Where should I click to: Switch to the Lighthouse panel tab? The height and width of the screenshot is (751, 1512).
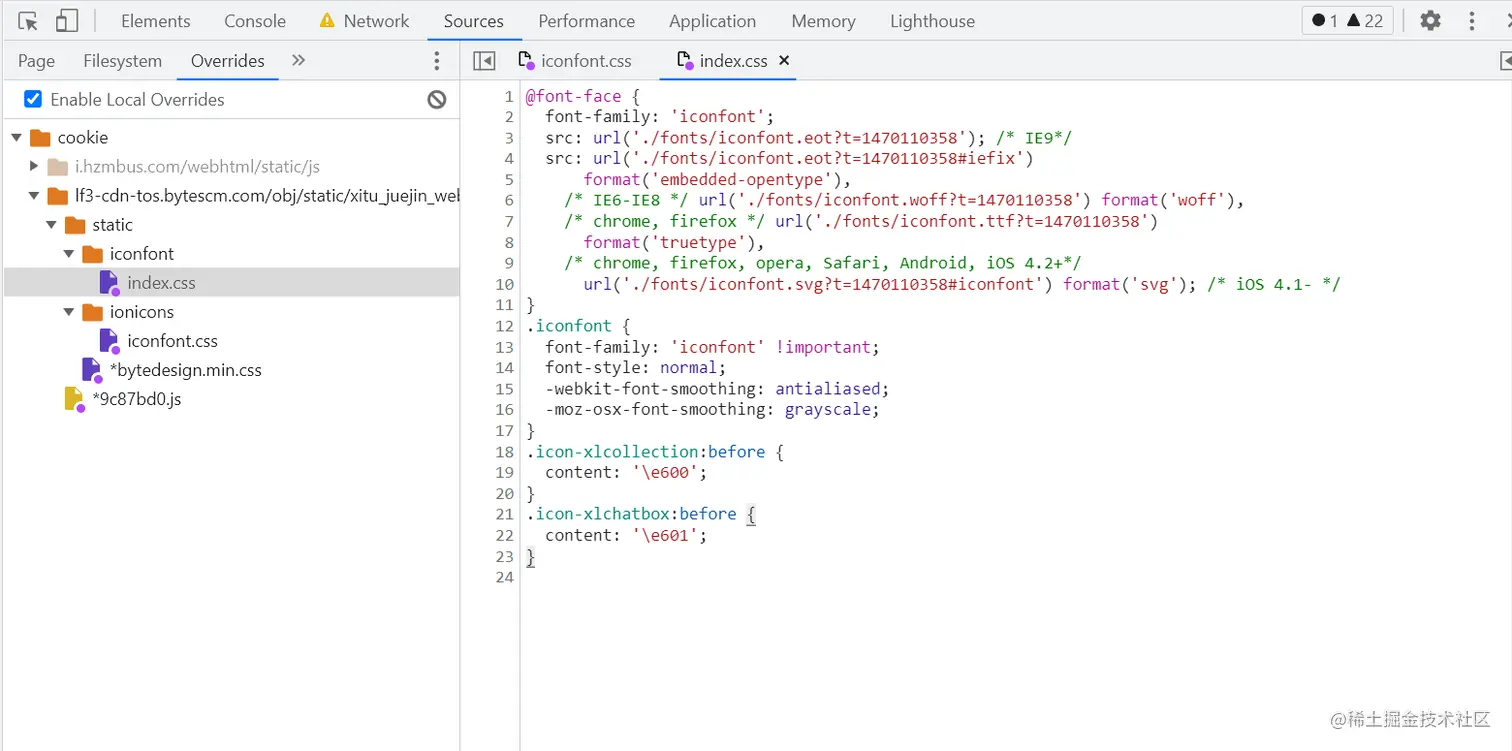pos(933,21)
